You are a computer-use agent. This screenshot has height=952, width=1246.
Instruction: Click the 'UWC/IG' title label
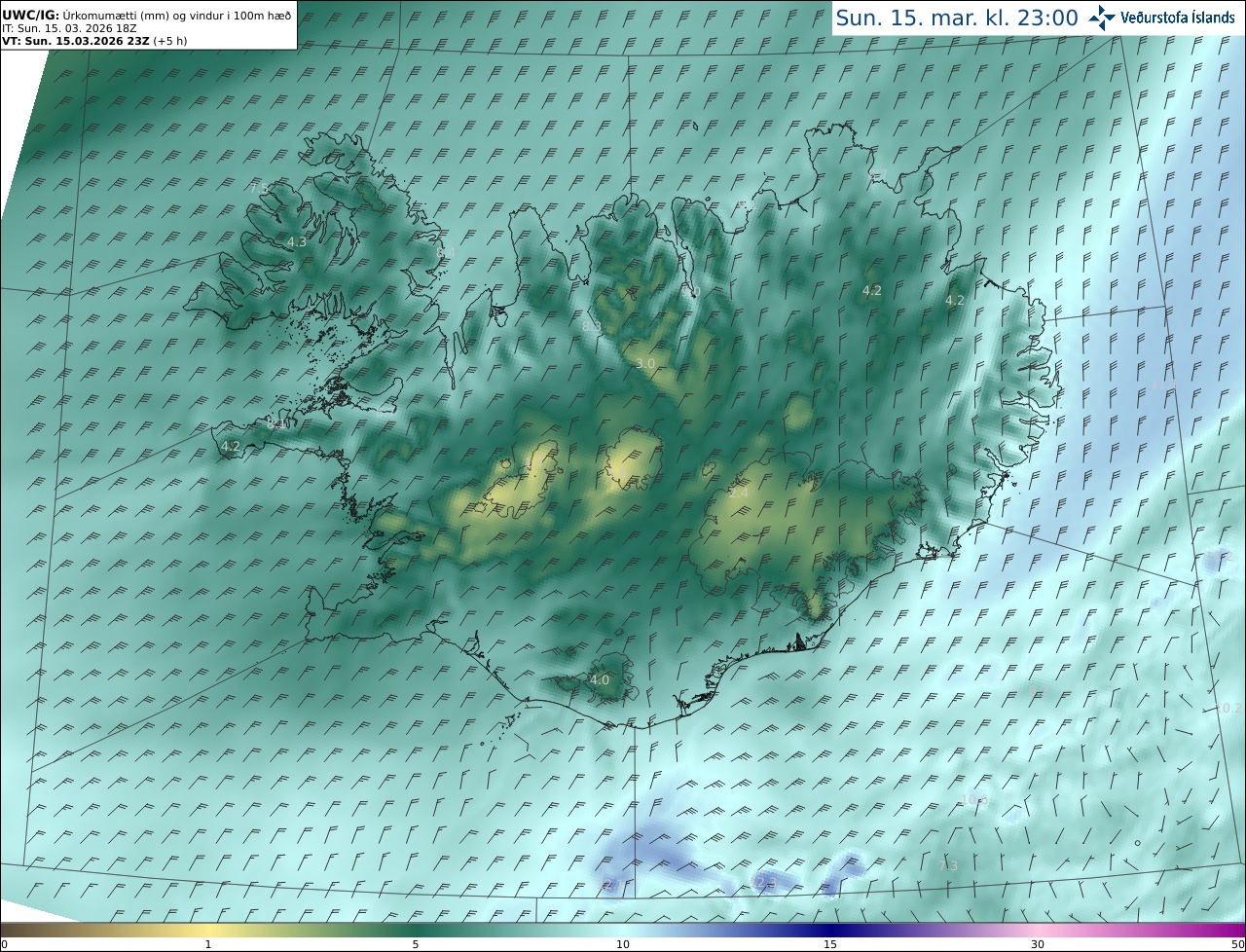click(x=32, y=15)
